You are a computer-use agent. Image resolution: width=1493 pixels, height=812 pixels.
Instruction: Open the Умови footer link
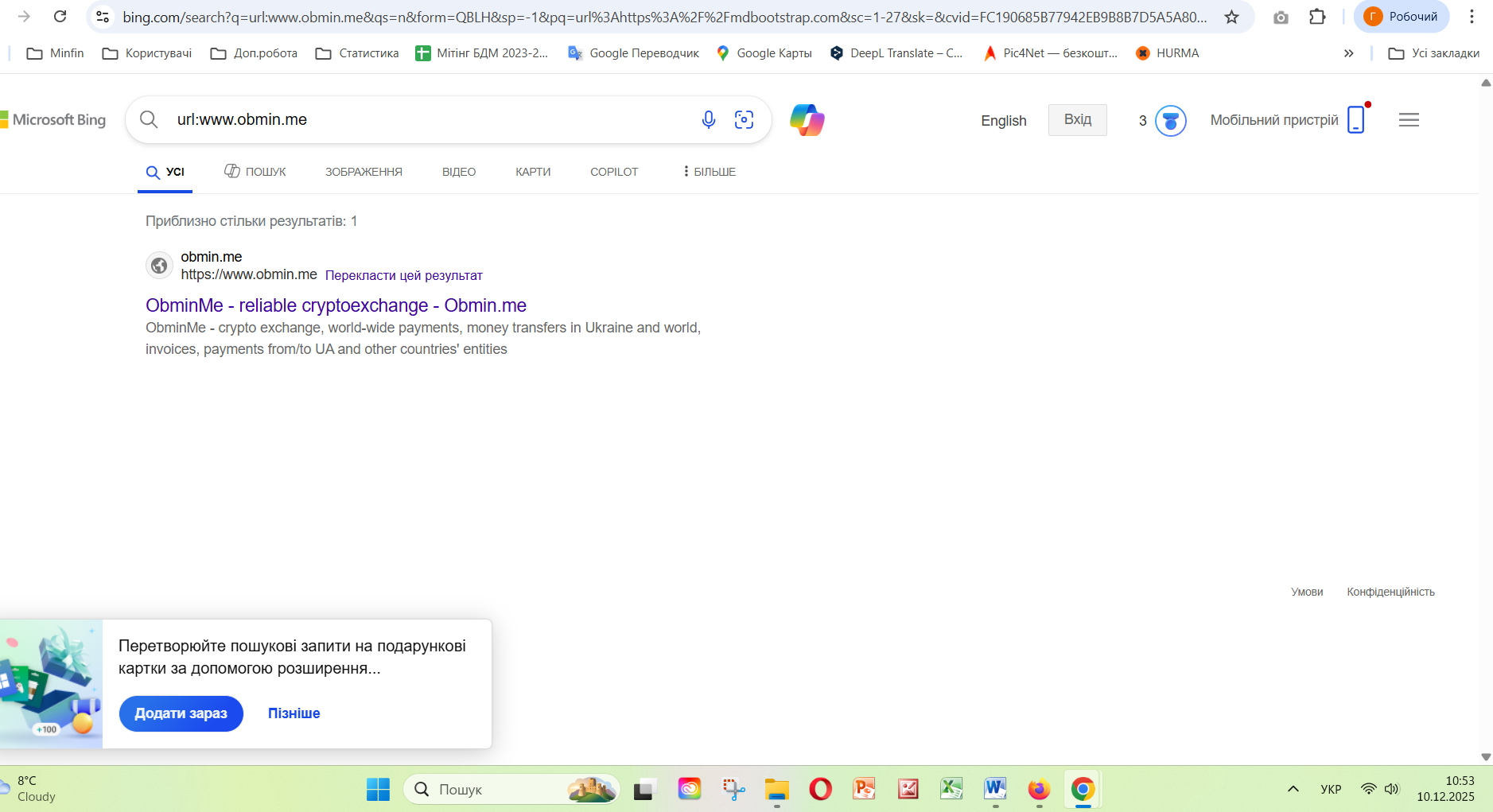click(x=1307, y=592)
